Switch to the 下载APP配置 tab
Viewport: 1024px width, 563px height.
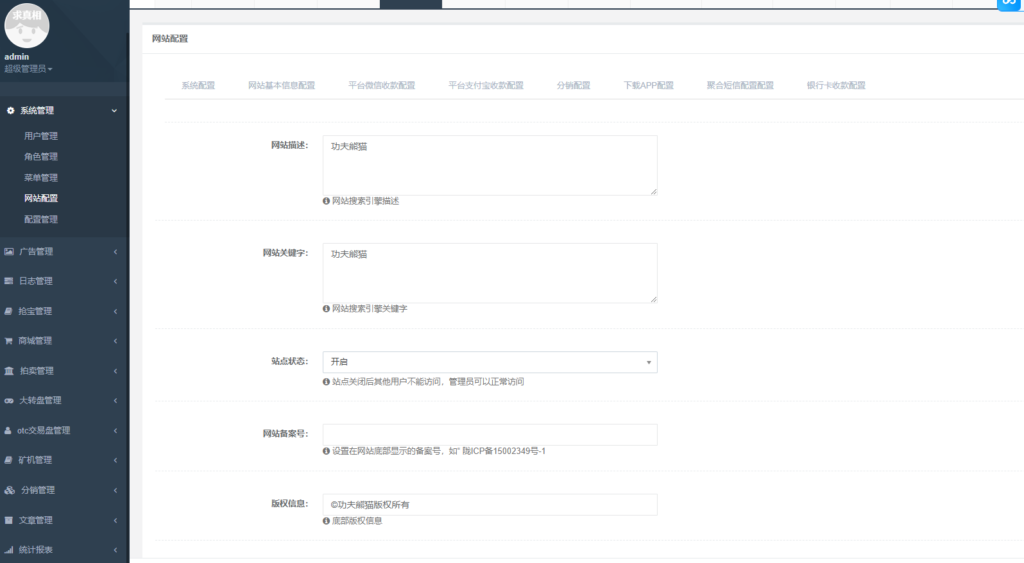[x=648, y=86]
